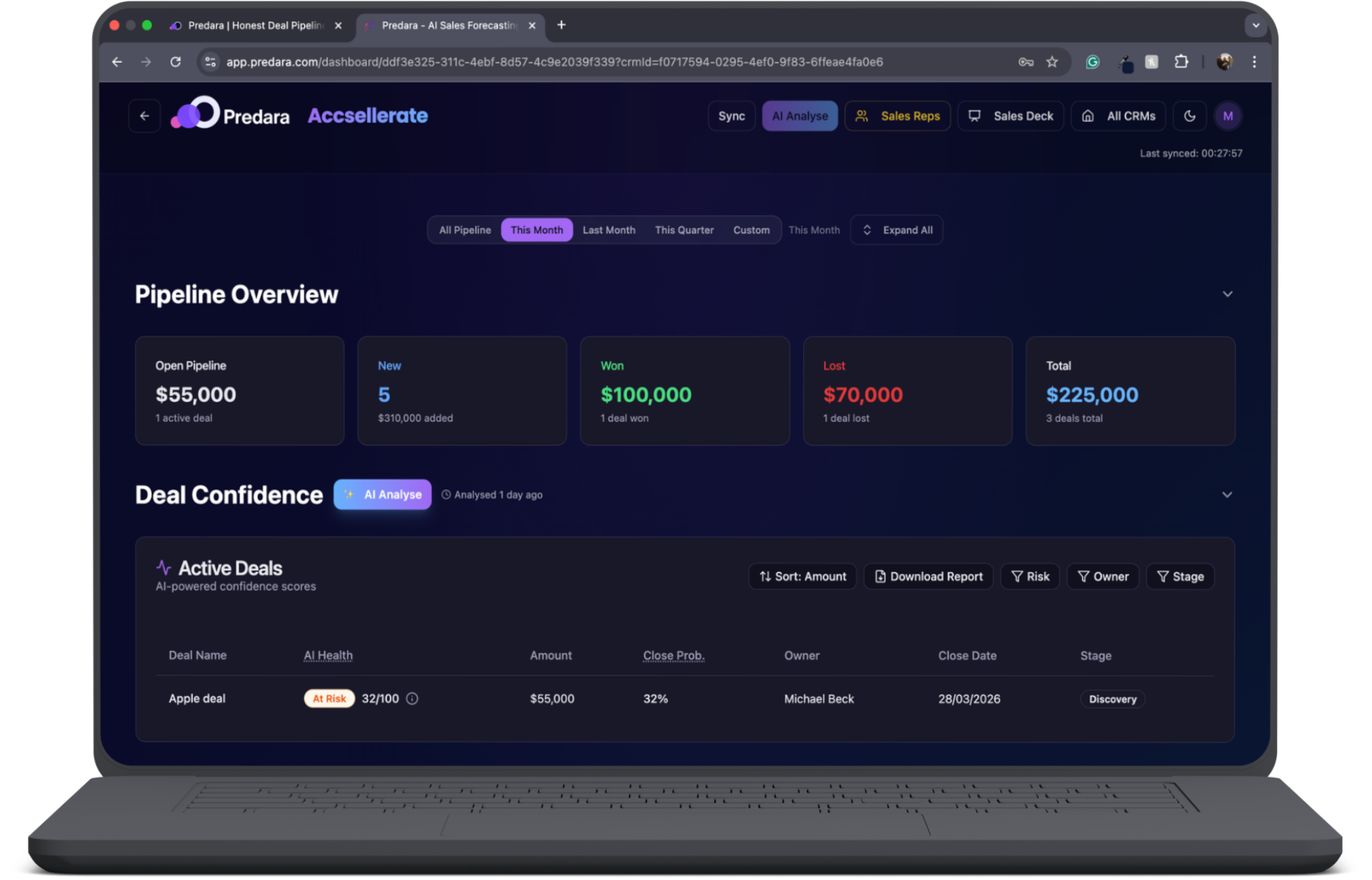Reload the page in the browser
The image size is (1372, 880).
pyautogui.click(x=175, y=62)
